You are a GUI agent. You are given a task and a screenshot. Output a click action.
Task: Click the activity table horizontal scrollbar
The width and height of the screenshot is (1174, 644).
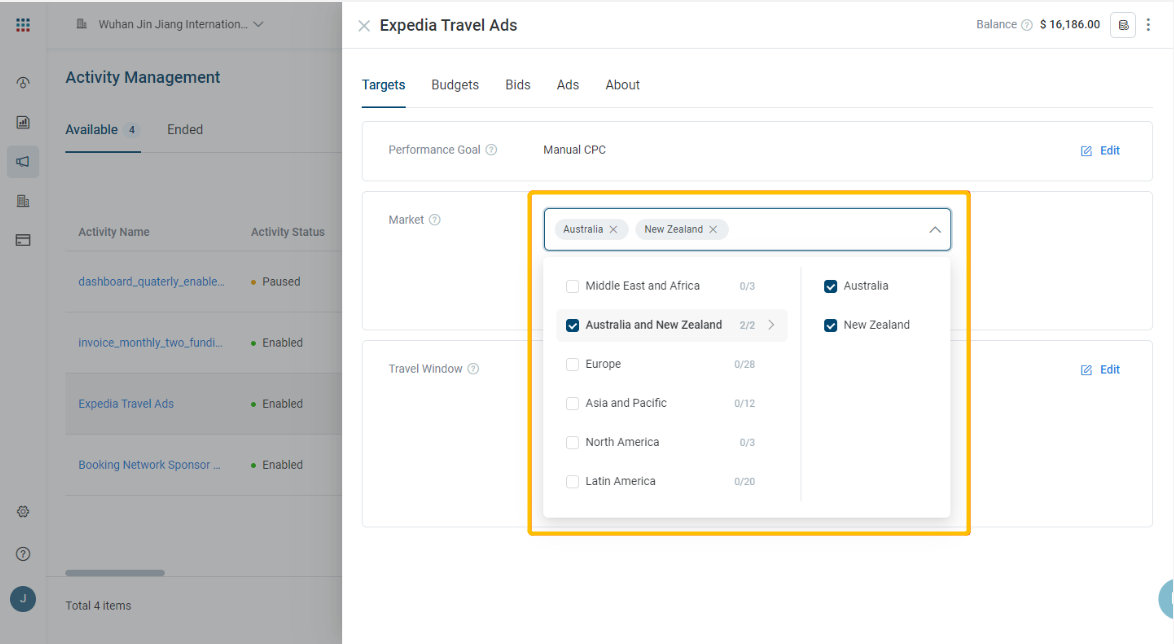pos(115,573)
